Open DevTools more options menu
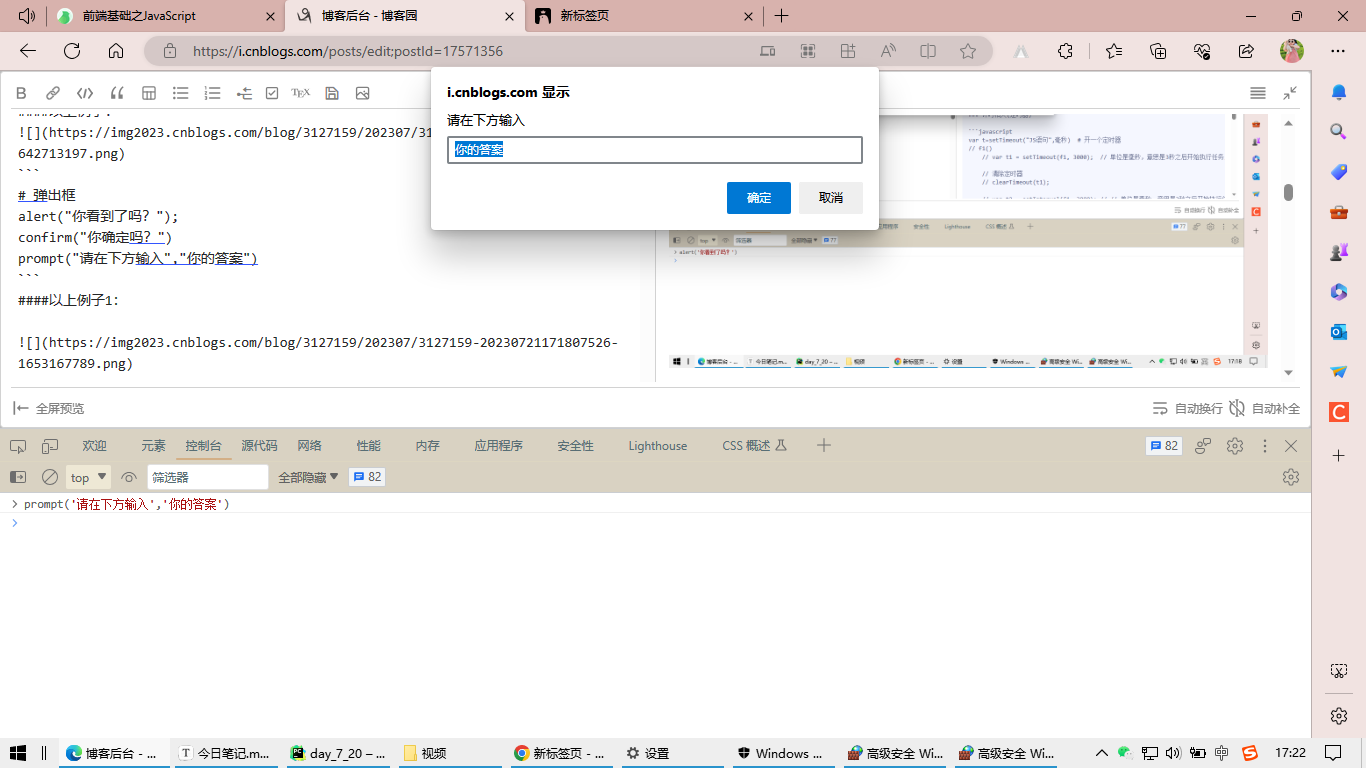1366x768 pixels. [1265, 446]
